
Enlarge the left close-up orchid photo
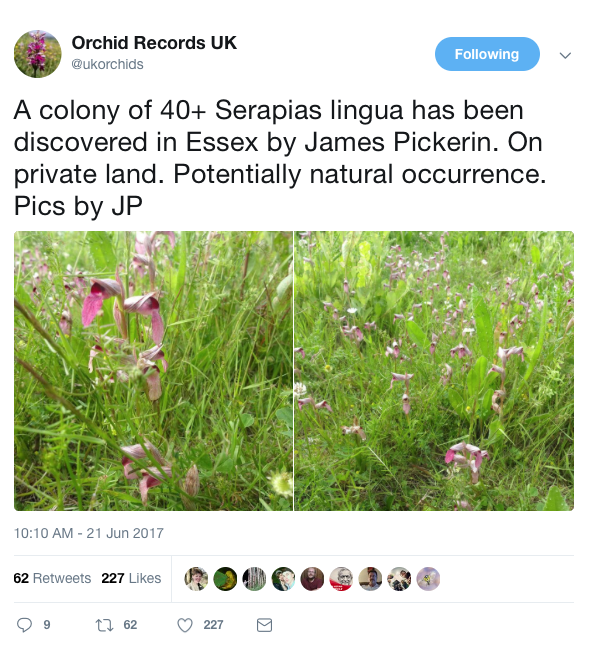tap(153, 371)
